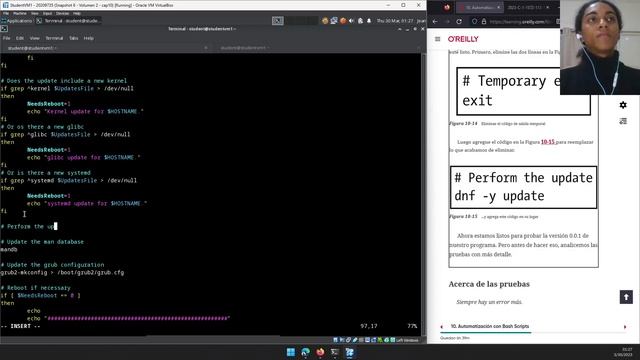Click the 10-15 figure link
640x360 pixels.
click(548, 142)
